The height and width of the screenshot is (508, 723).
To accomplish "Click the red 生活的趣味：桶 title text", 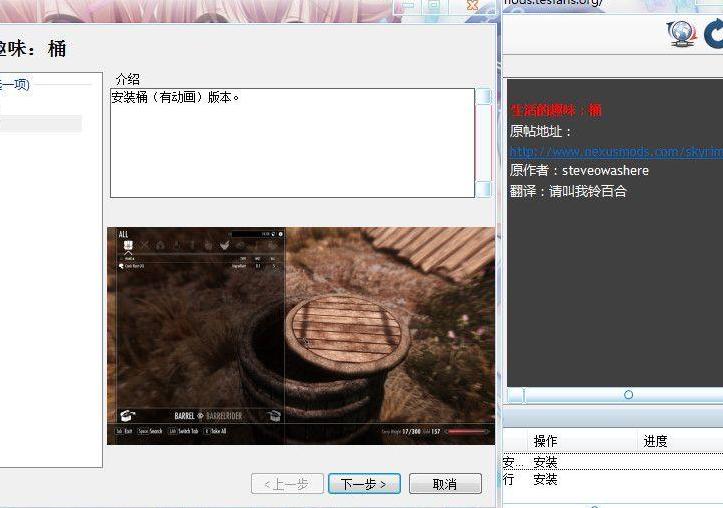I will coord(556,110).
